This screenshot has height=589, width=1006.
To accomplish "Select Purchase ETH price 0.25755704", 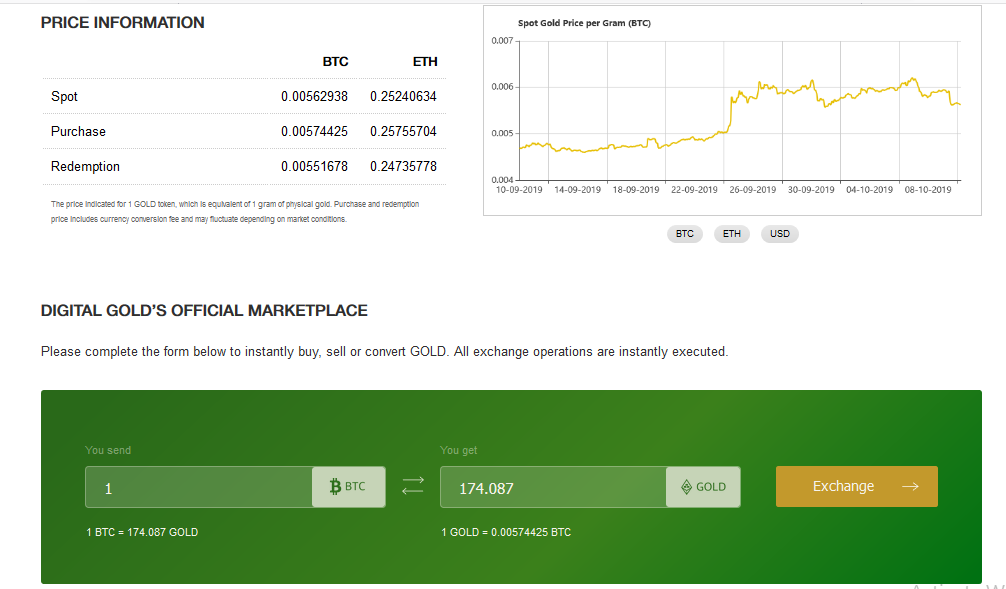I will [x=403, y=132].
